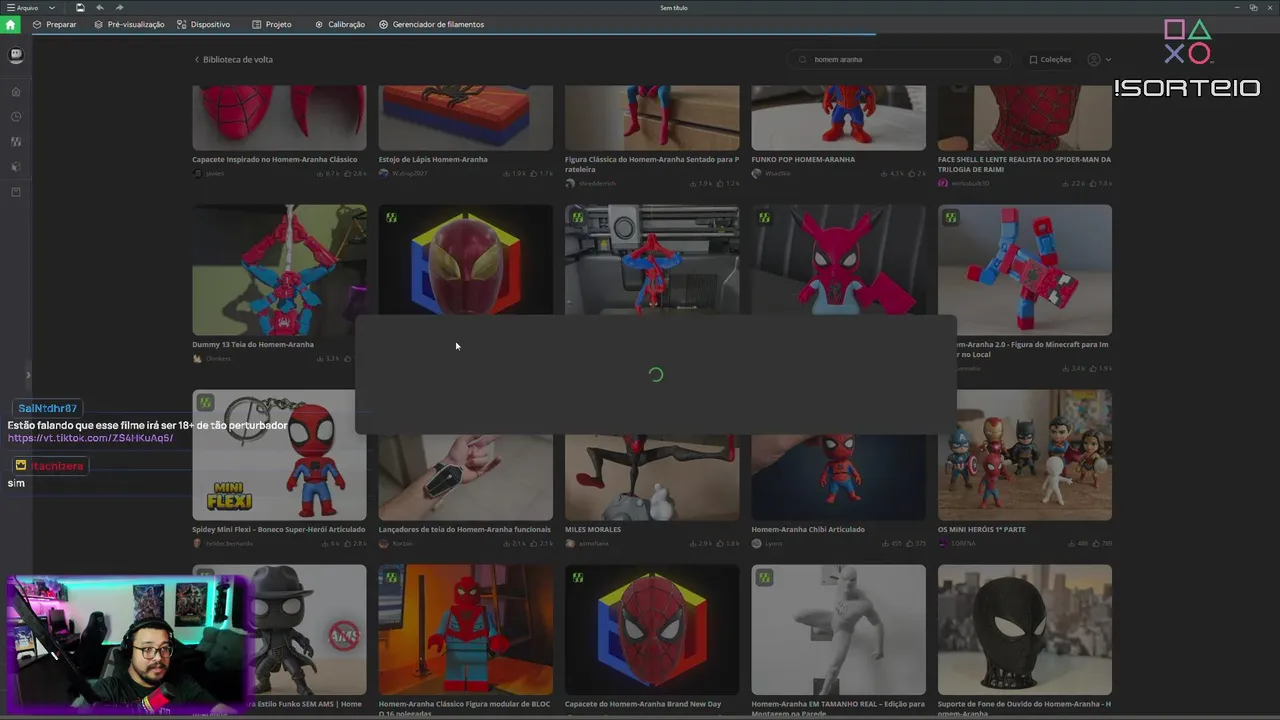Switch to the Calibração tab
The height and width of the screenshot is (720, 1280).
(340, 24)
